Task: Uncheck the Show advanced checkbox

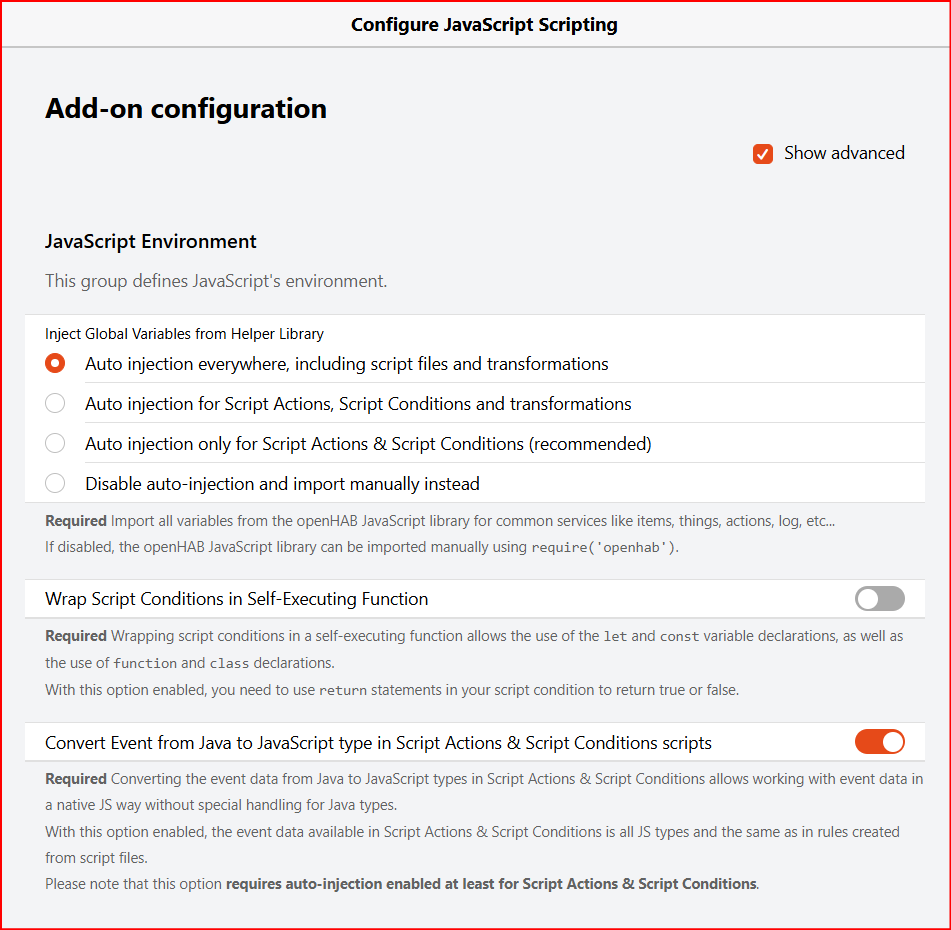Action: tap(763, 154)
